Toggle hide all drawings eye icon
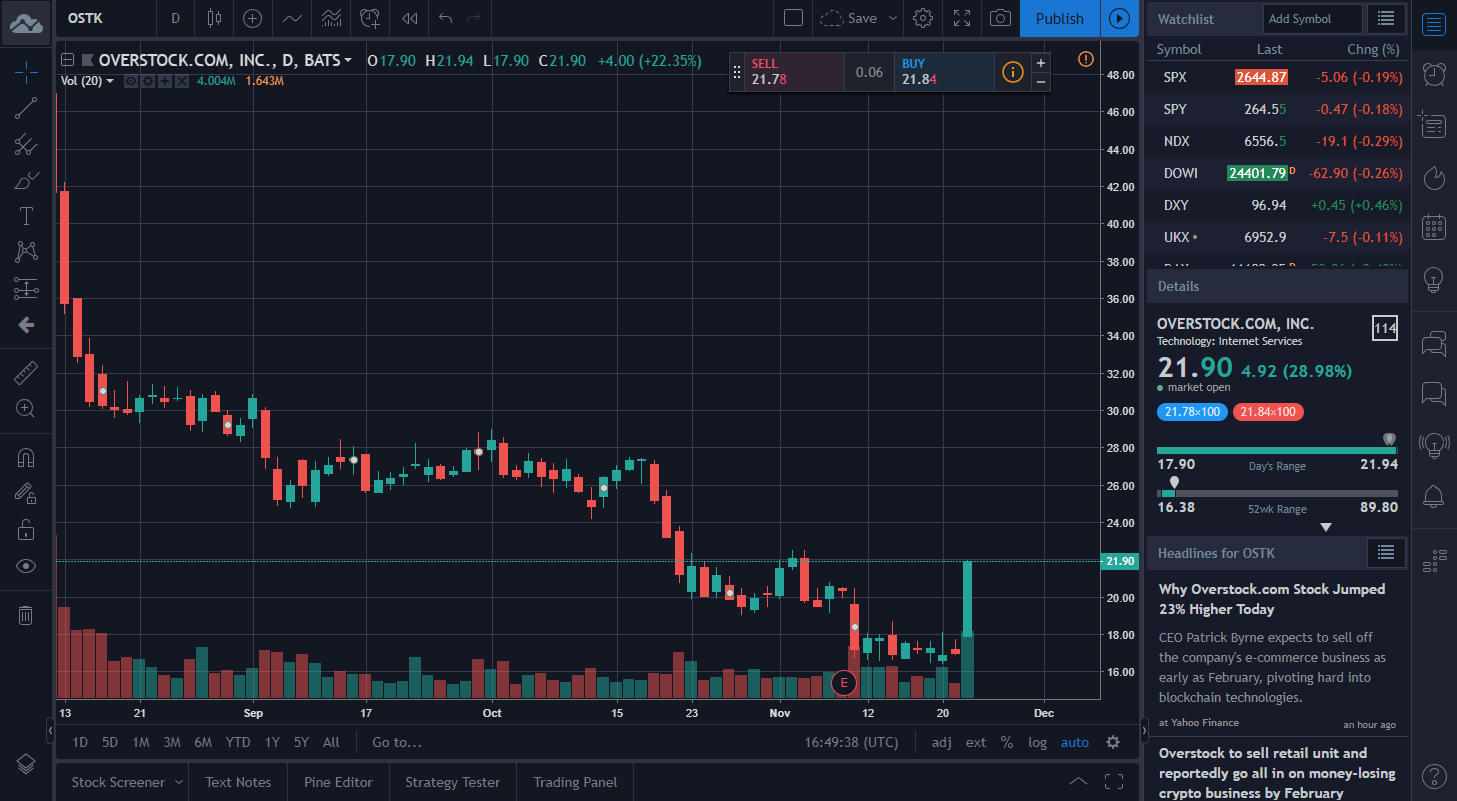 pos(26,566)
